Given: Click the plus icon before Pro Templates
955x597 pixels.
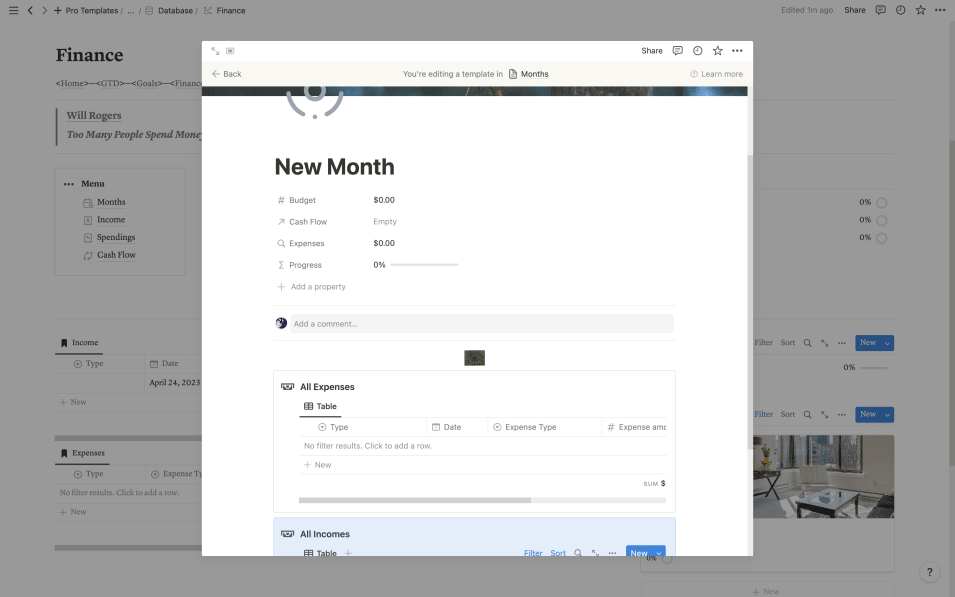Looking at the screenshot, I should click(x=58, y=10).
